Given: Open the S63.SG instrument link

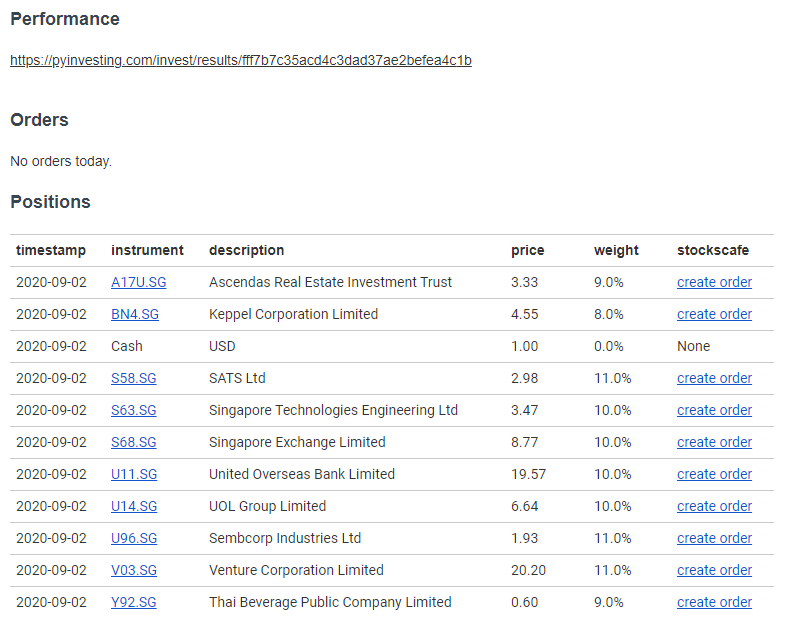Looking at the screenshot, I should pyautogui.click(x=134, y=411).
